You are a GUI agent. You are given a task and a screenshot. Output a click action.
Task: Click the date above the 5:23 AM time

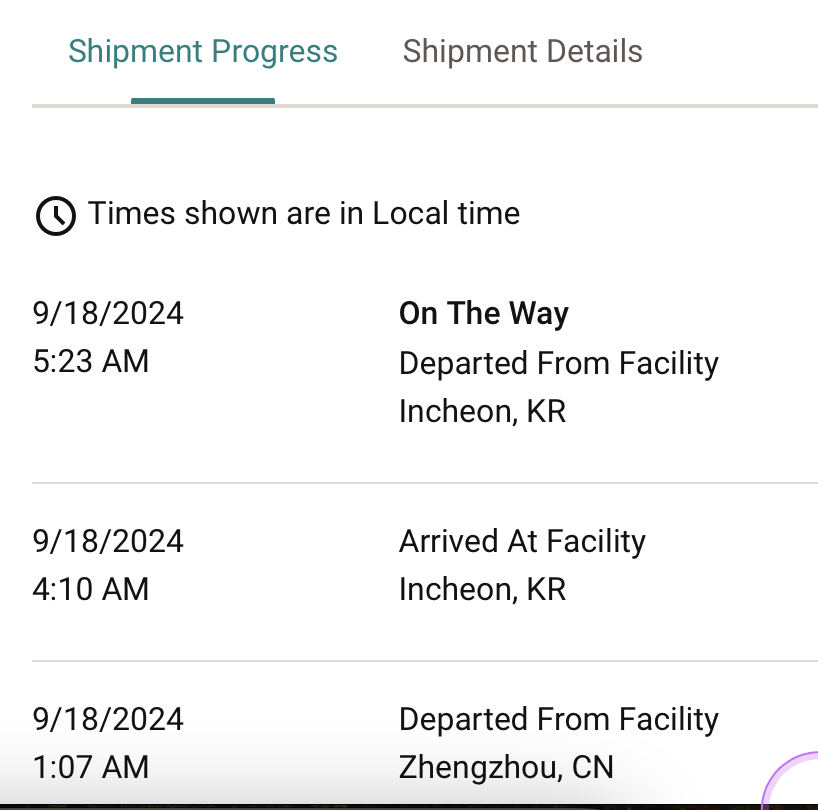click(108, 314)
